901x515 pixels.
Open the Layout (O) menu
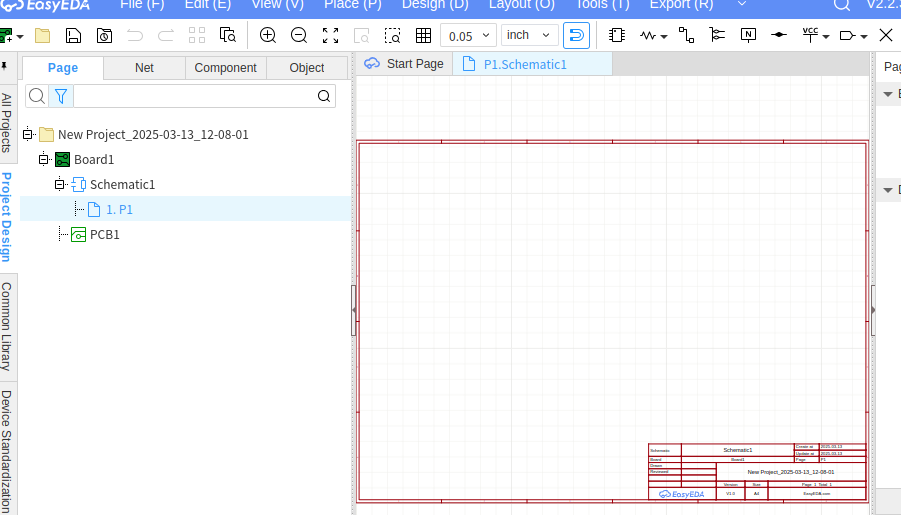(x=522, y=5)
